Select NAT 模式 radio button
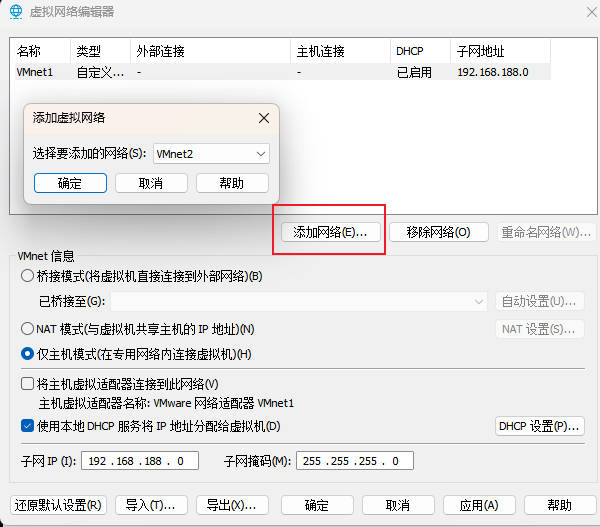Screen dimensions: 600x527 click(x=27, y=329)
